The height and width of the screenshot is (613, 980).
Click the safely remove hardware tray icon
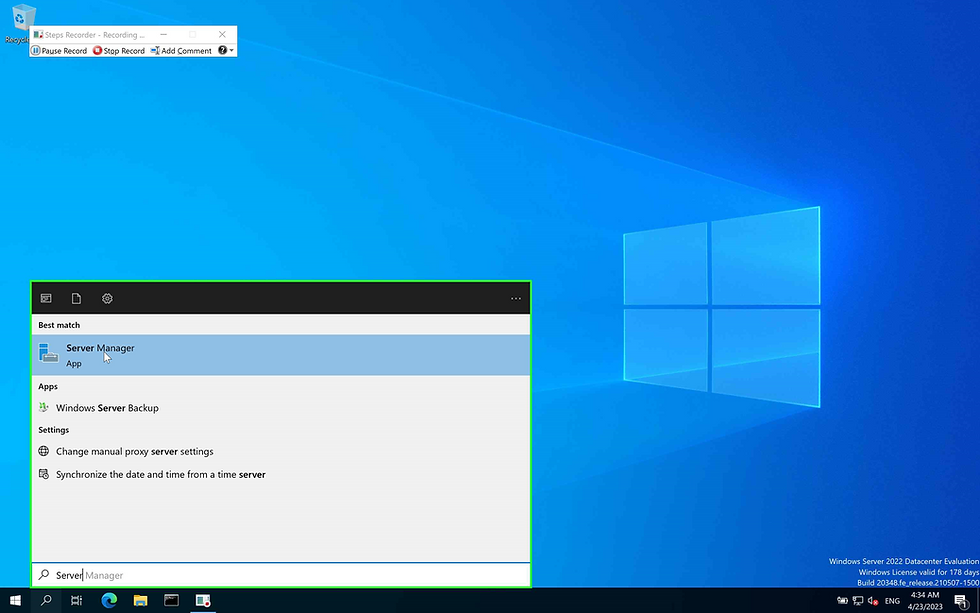pyautogui.click(x=842, y=601)
